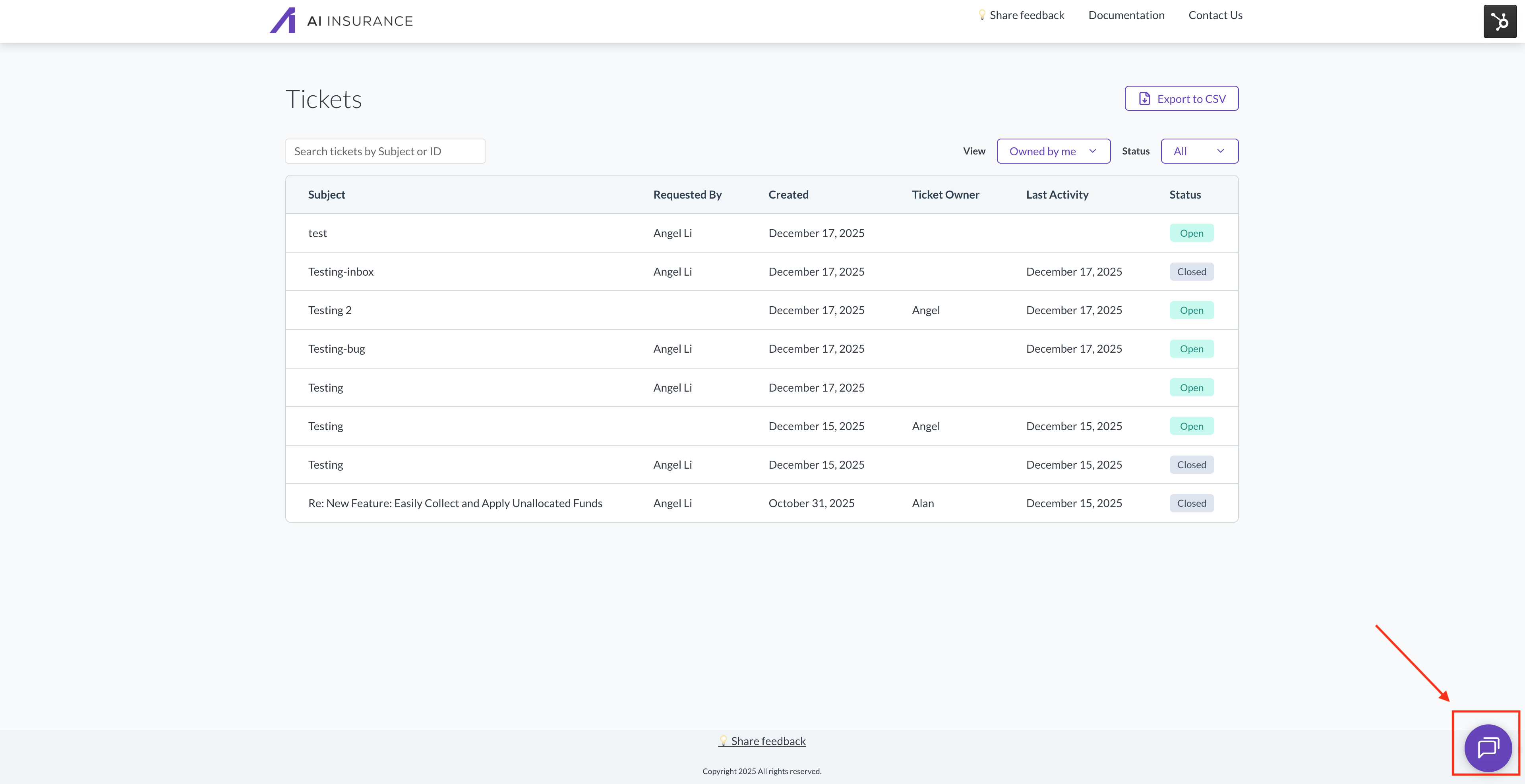The width and height of the screenshot is (1525, 784).
Task: Click the HubSpot sprocket icon
Action: tap(1500, 22)
